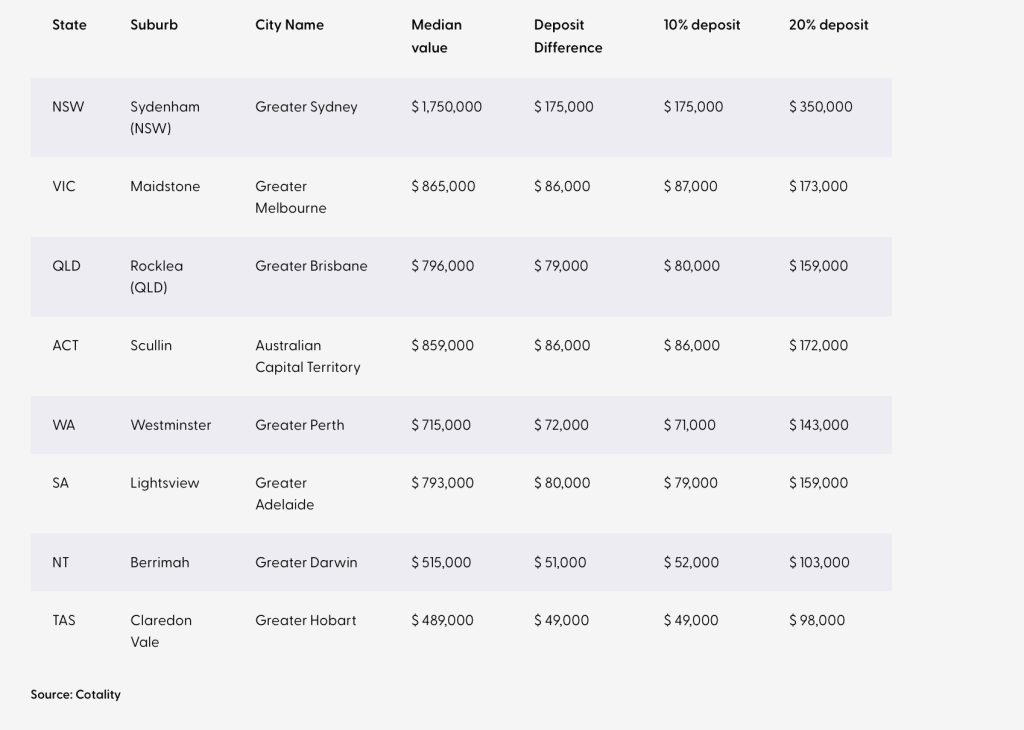Click the City Name column header
This screenshot has height=730, width=1024.
point(289,25)
